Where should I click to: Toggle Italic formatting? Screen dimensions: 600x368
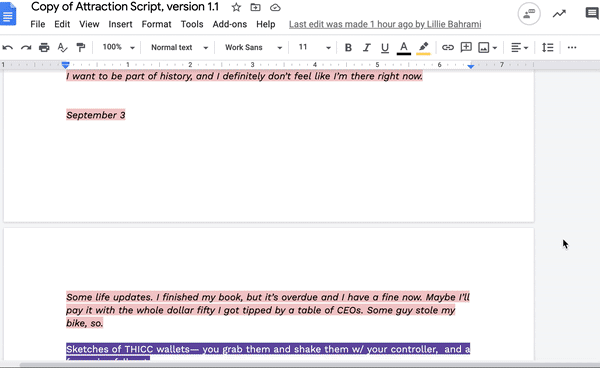(367, 47)
